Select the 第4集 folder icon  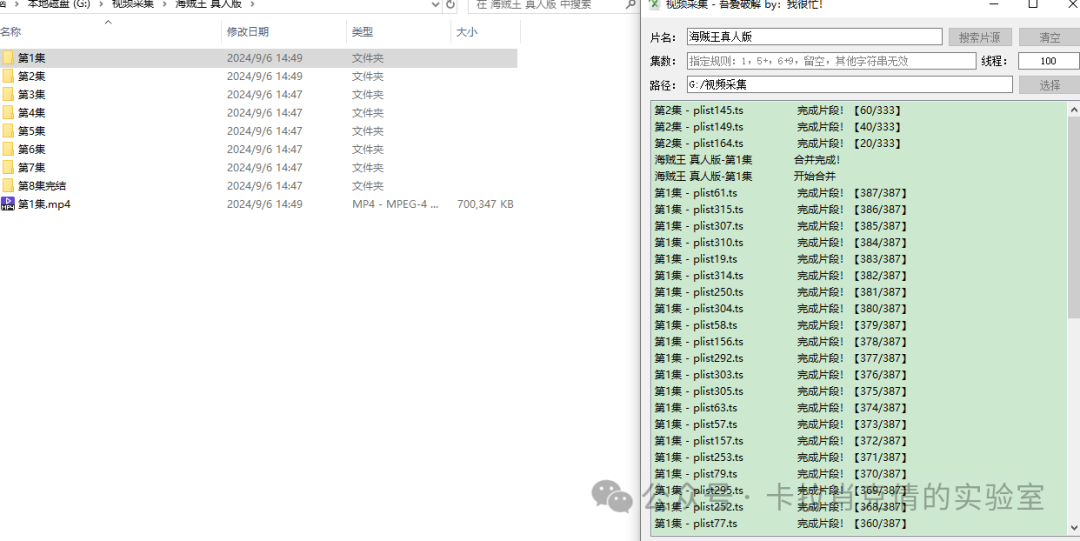click(8, 112)
